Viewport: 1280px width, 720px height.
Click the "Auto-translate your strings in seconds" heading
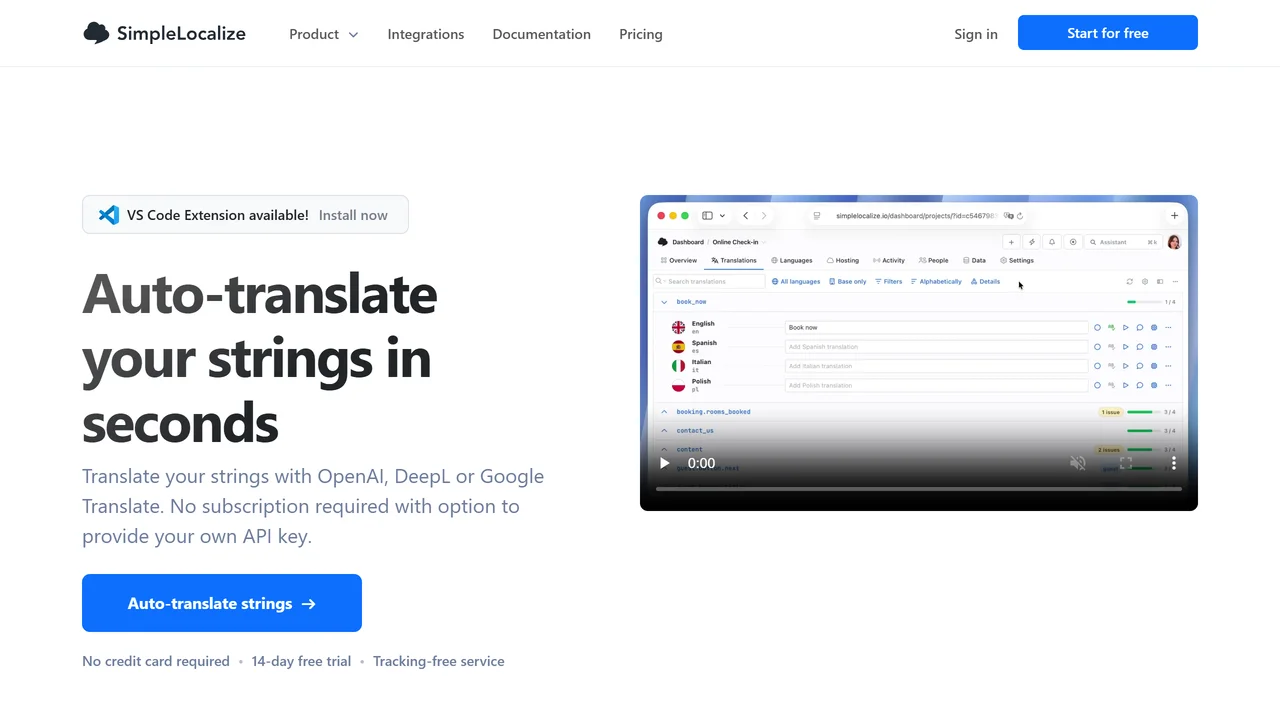[x=260, y=357]
